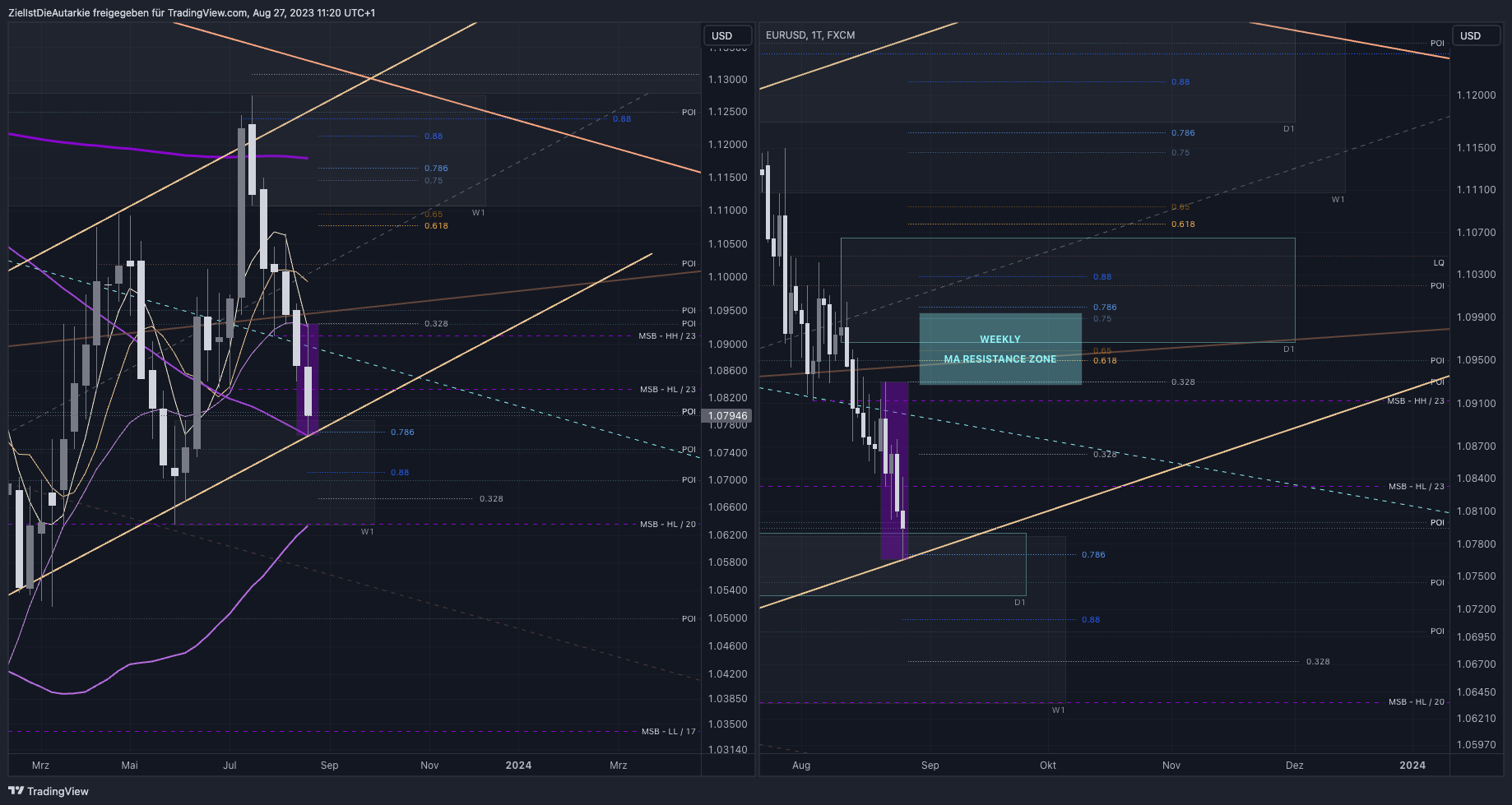
Task: Click the 1.03140 price on left axis
Action: tap(728, 749)
